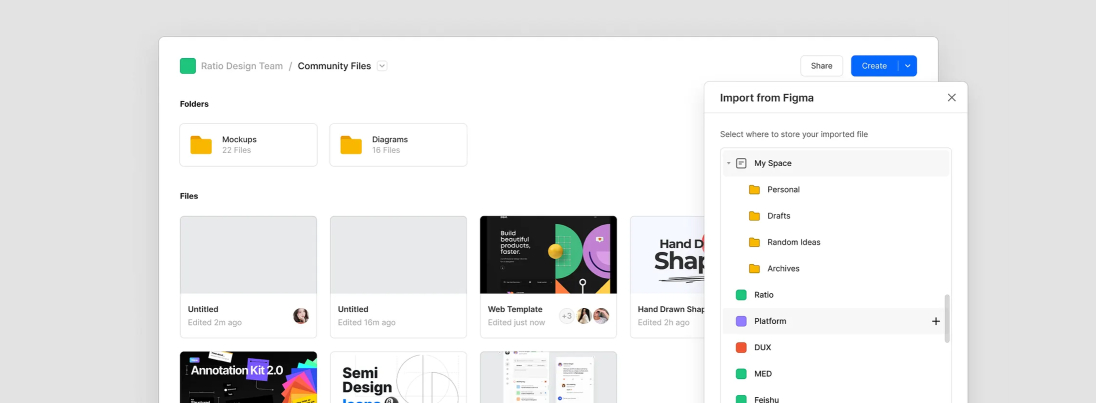Click the +3 collaborators badge on Web Template

coord(567,316)
